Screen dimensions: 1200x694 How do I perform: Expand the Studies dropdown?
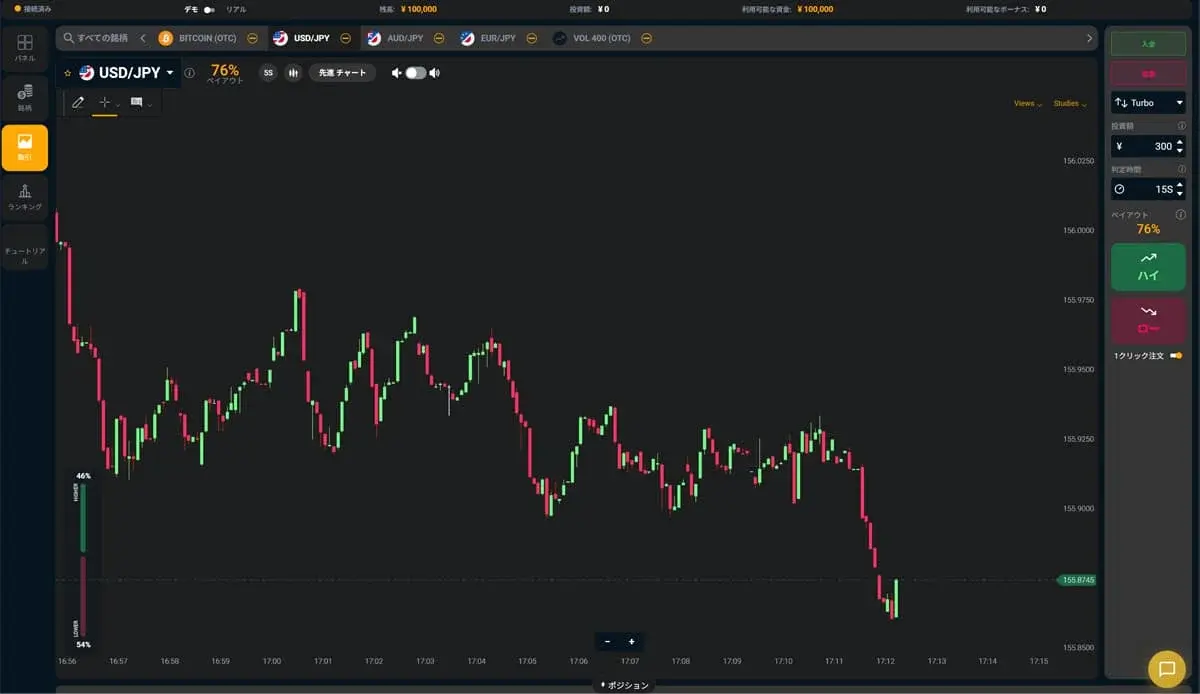[1069, 103]
